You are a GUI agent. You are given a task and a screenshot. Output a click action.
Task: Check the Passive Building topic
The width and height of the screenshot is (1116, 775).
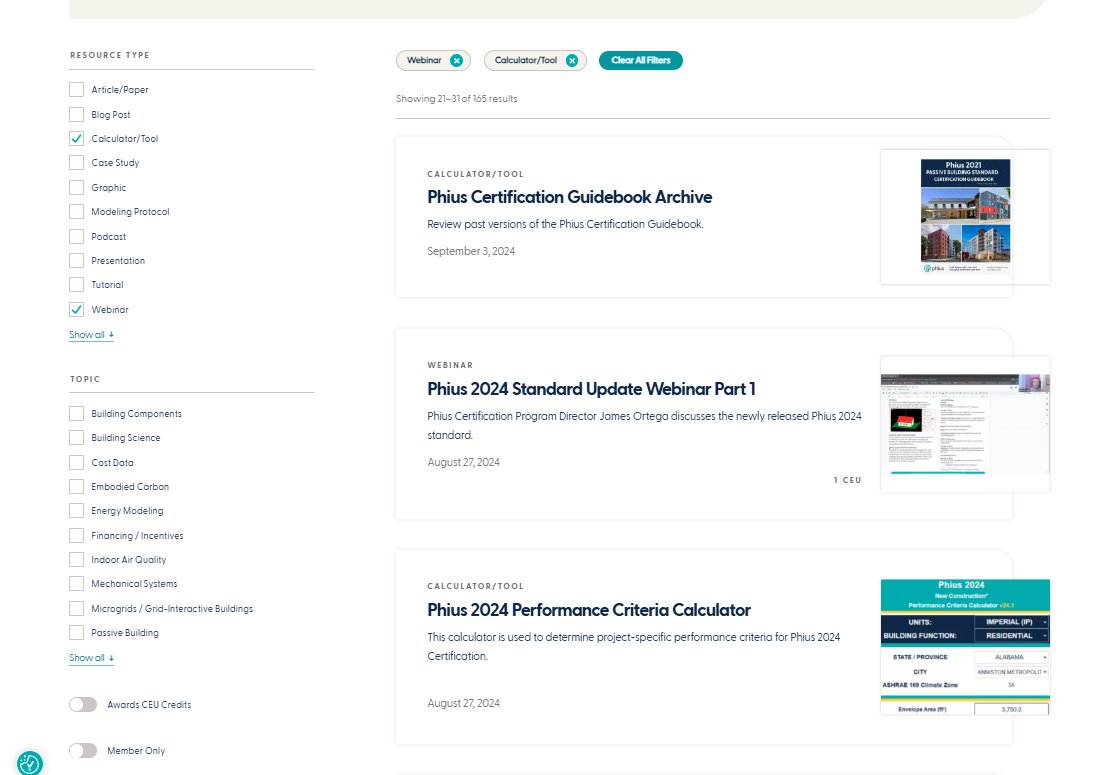76,632
